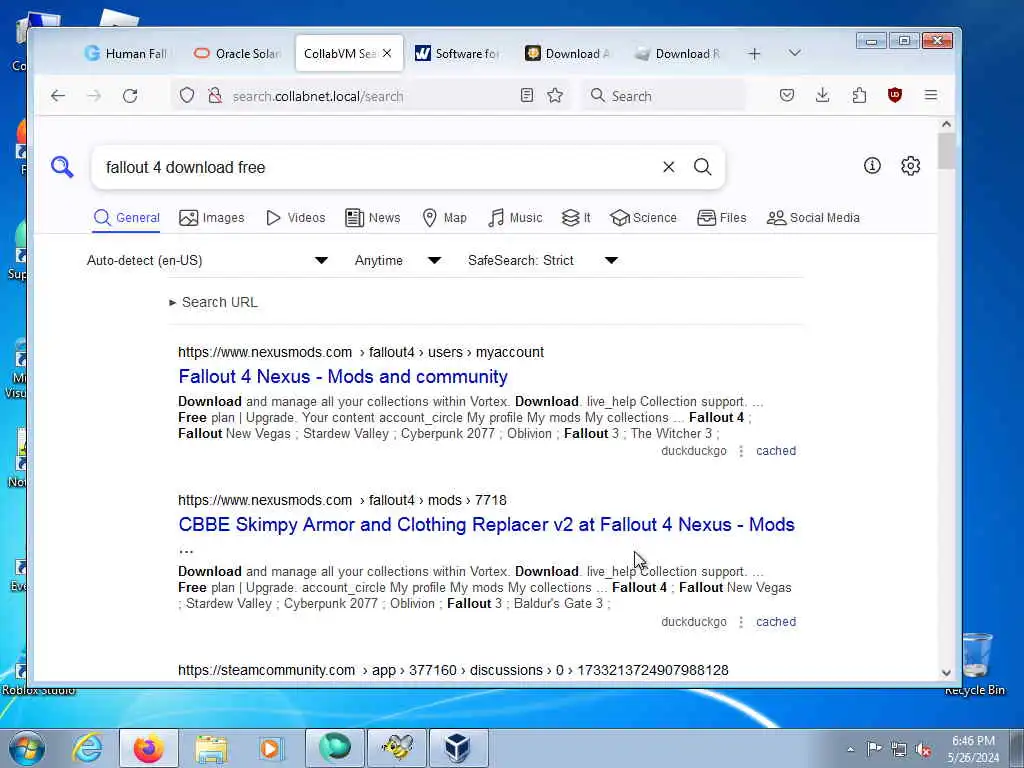The image size is (1024, 768).
Task: Open the language Auto-detect (en-US) dropdown
Action: [207, 261]
